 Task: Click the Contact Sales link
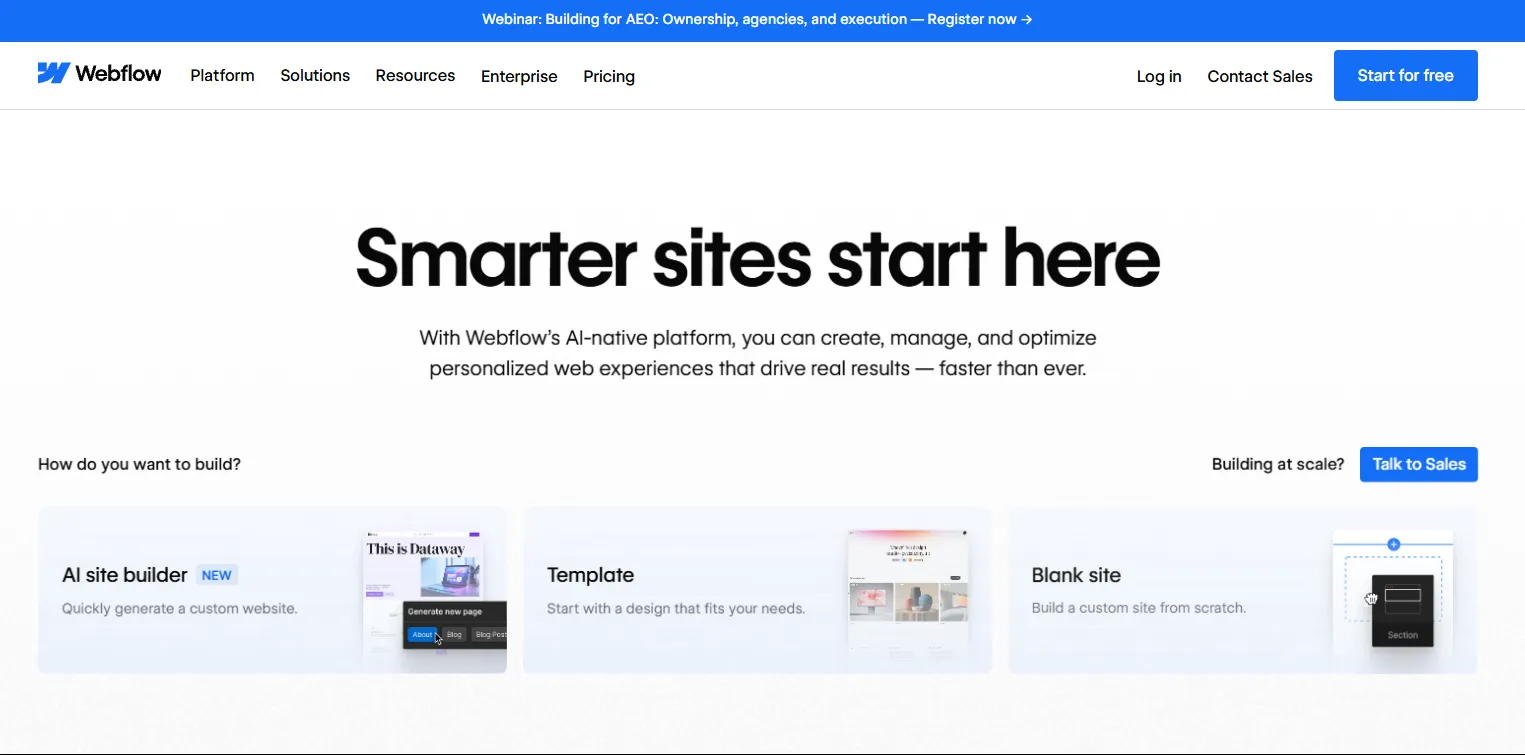coord(1259,76)
